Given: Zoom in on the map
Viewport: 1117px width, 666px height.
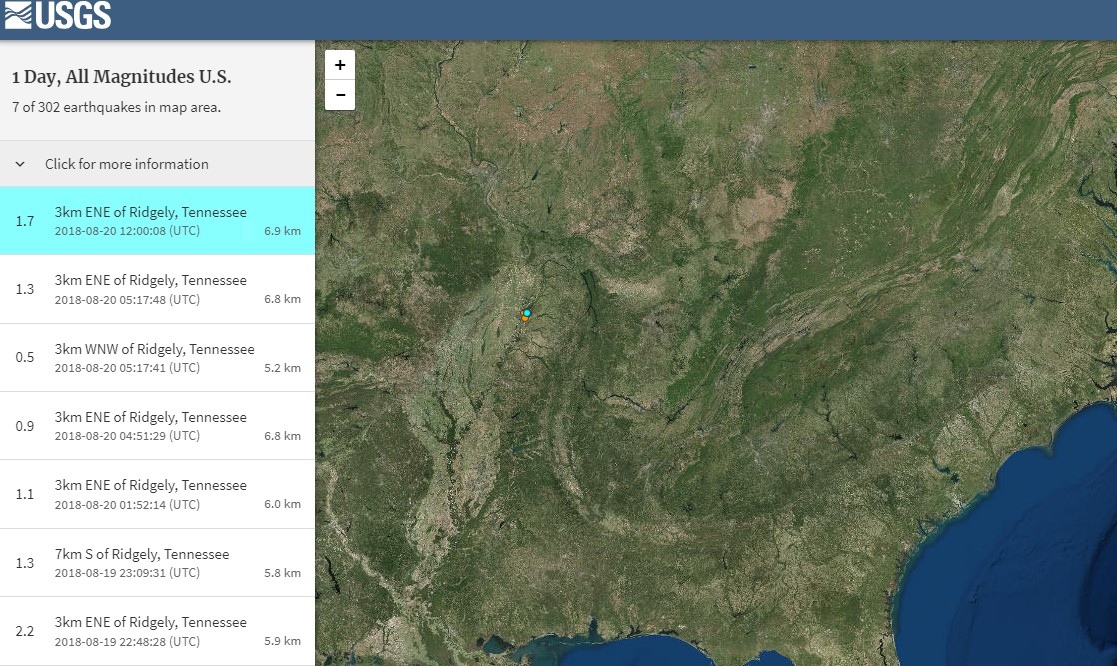Looking at the screenshot, I should tap(340, 65).
